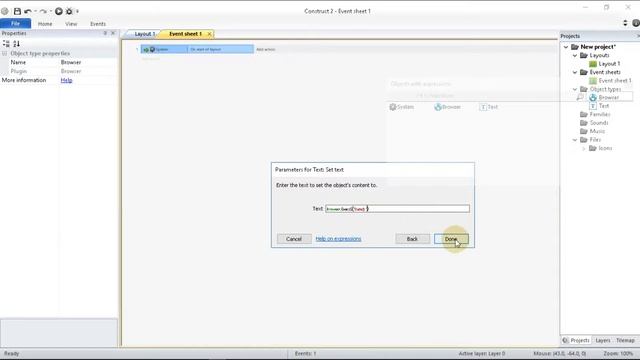Collapse the Files folder
This screenshot has height=360, width=640.
pyautogui.click(x=575, y=140)
